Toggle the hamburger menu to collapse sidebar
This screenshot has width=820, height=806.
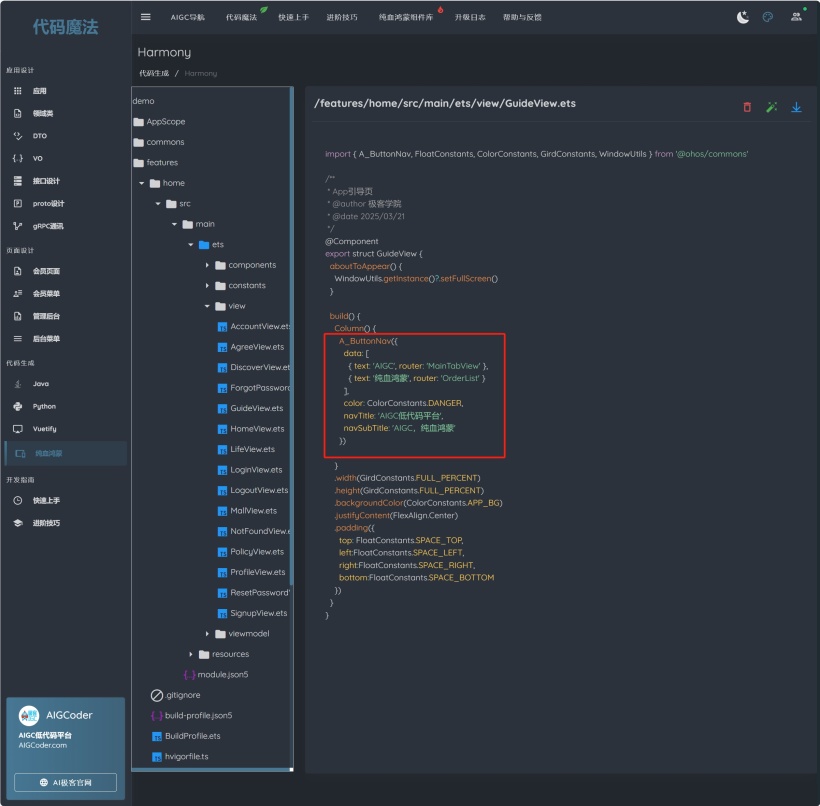click(x=146, y=17)
